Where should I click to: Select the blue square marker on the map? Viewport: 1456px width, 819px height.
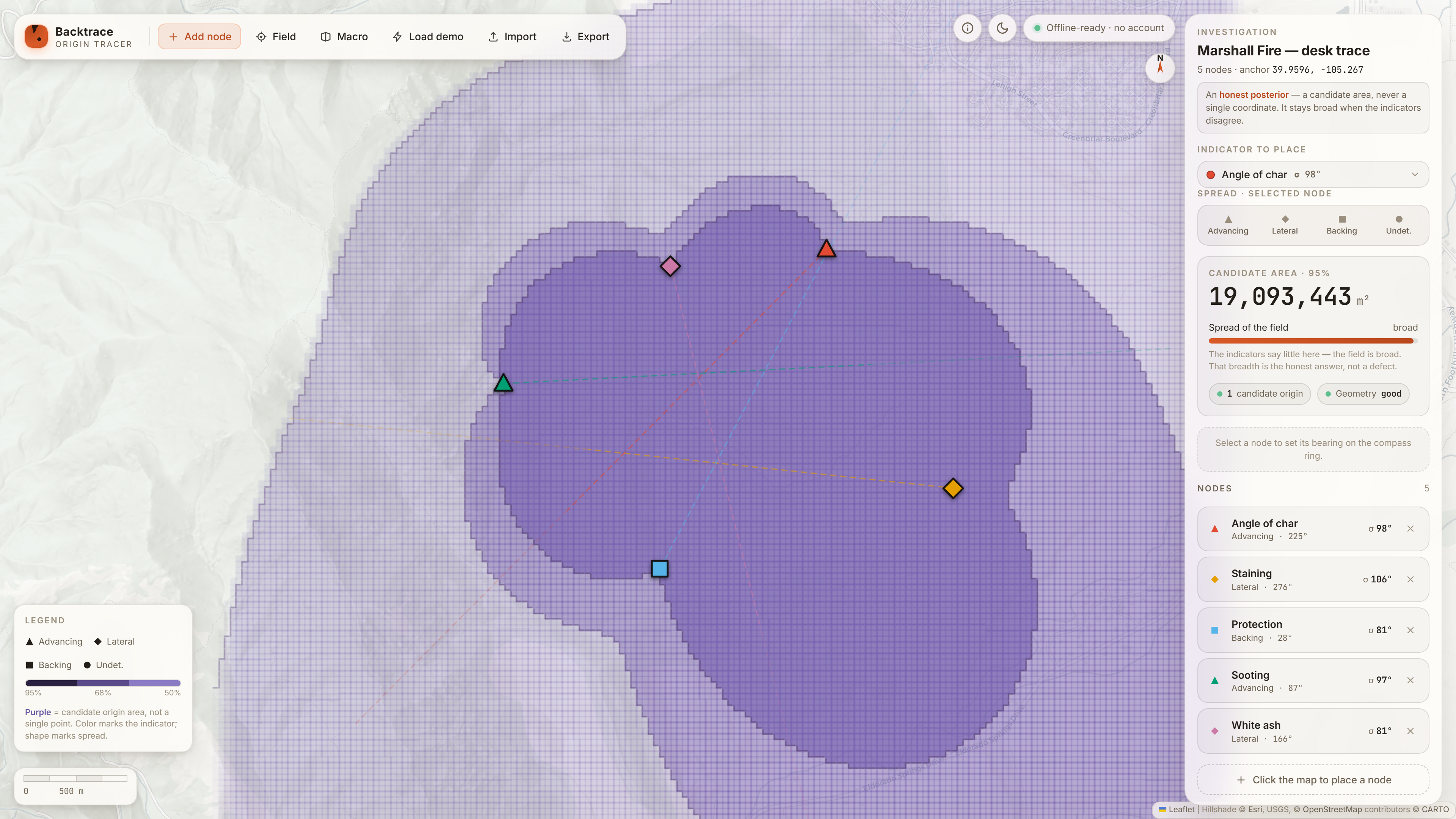(x=660, y=569)
